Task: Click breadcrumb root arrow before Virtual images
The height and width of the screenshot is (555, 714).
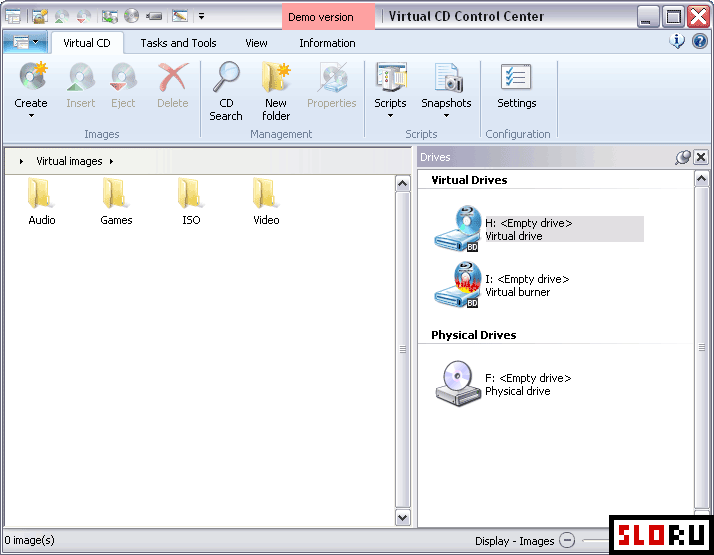Action: pyautogui.click(x=21, y=161)
